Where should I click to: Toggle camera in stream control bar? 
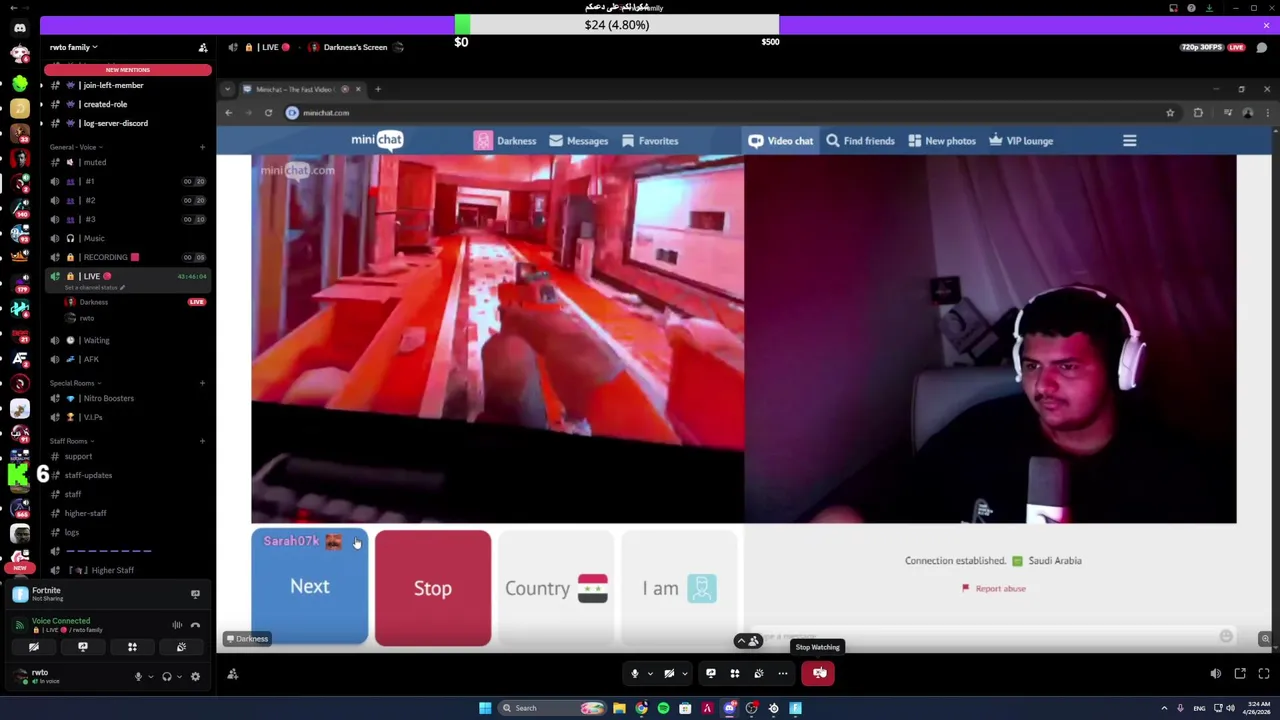click(669, 673)
